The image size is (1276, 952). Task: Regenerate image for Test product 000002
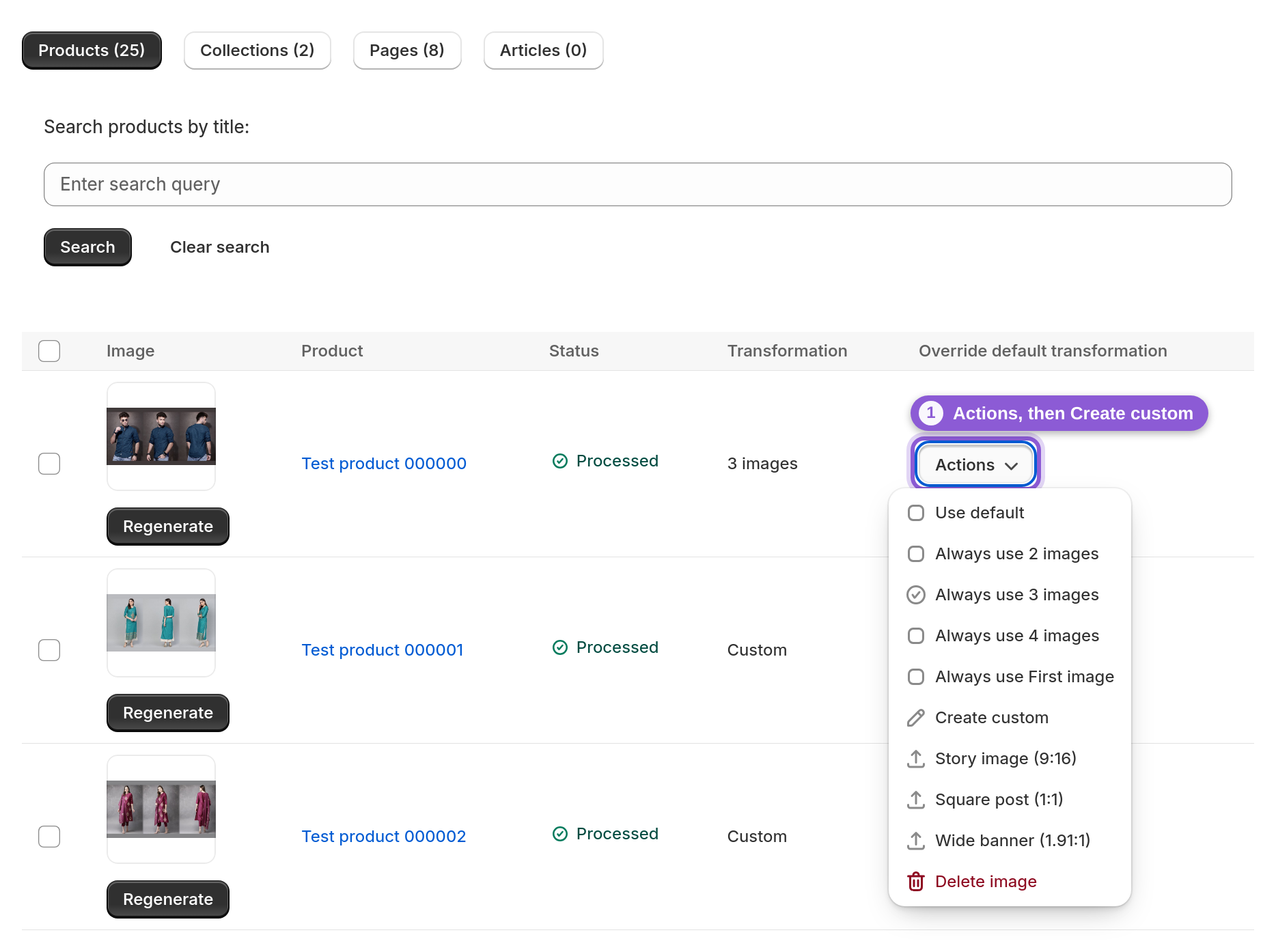point(168,899)
